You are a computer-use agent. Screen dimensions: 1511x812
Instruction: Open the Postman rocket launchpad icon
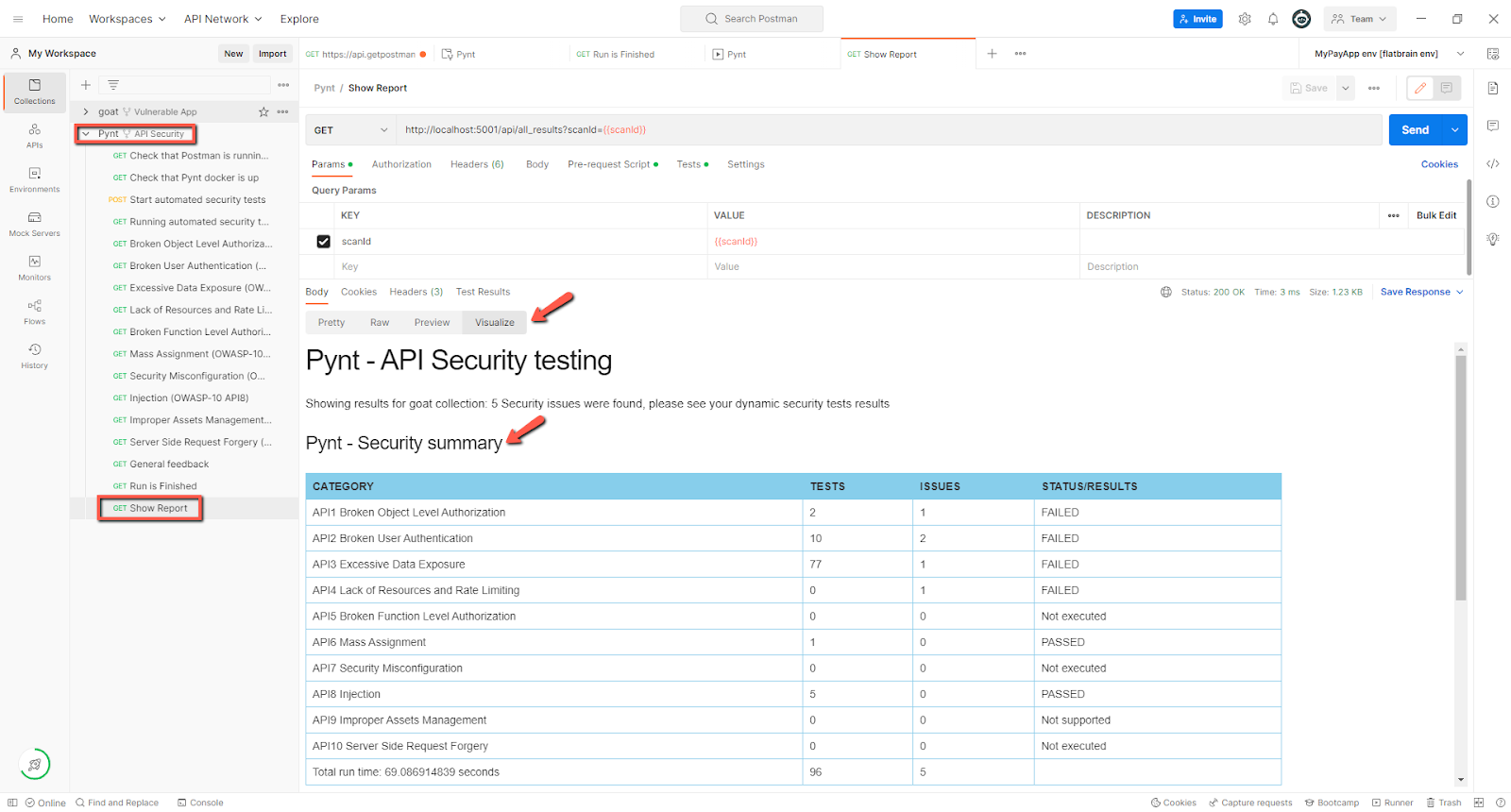(35, 764)
